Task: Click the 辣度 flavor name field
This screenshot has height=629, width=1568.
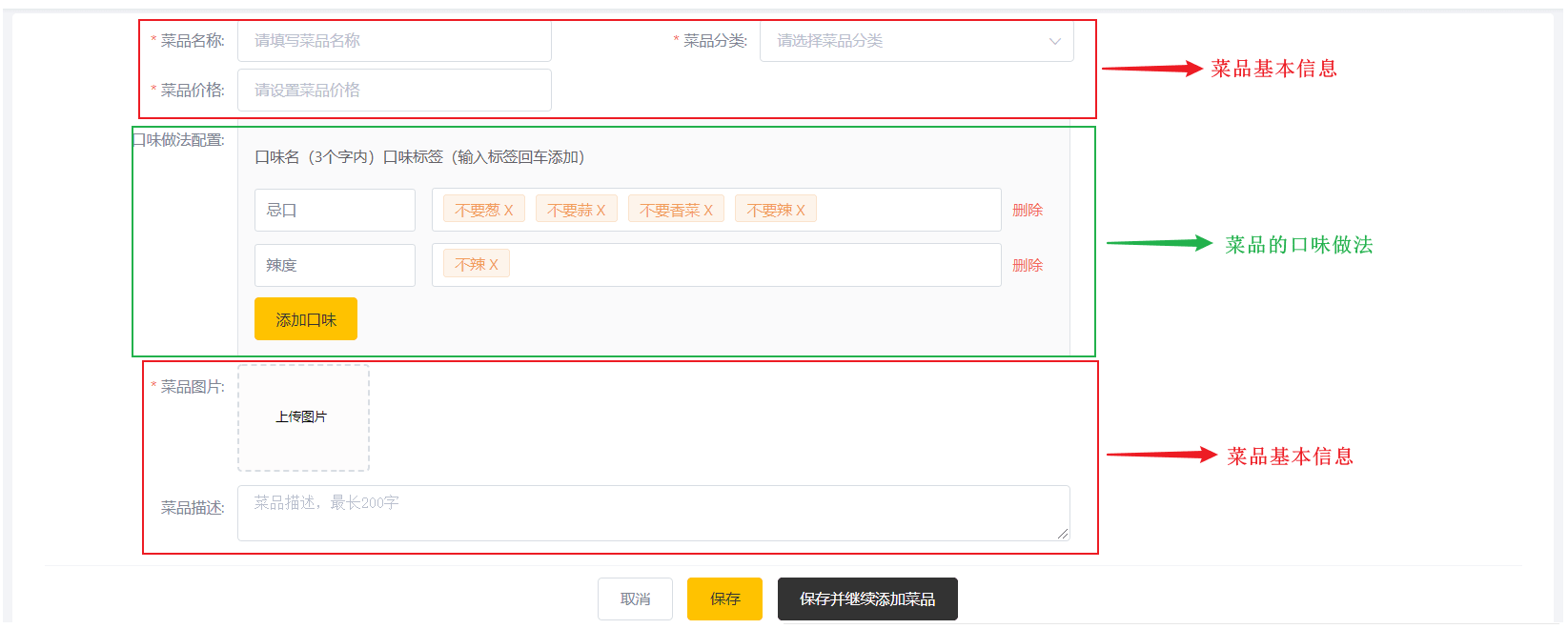Action: point(335,266)
